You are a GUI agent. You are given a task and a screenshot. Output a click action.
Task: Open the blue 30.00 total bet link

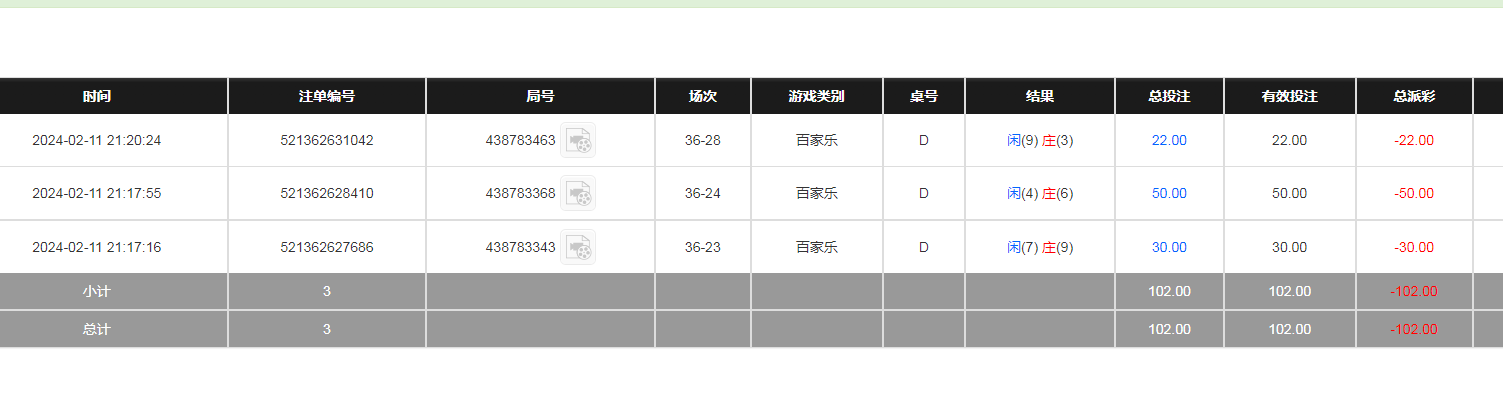(1169, 248)
